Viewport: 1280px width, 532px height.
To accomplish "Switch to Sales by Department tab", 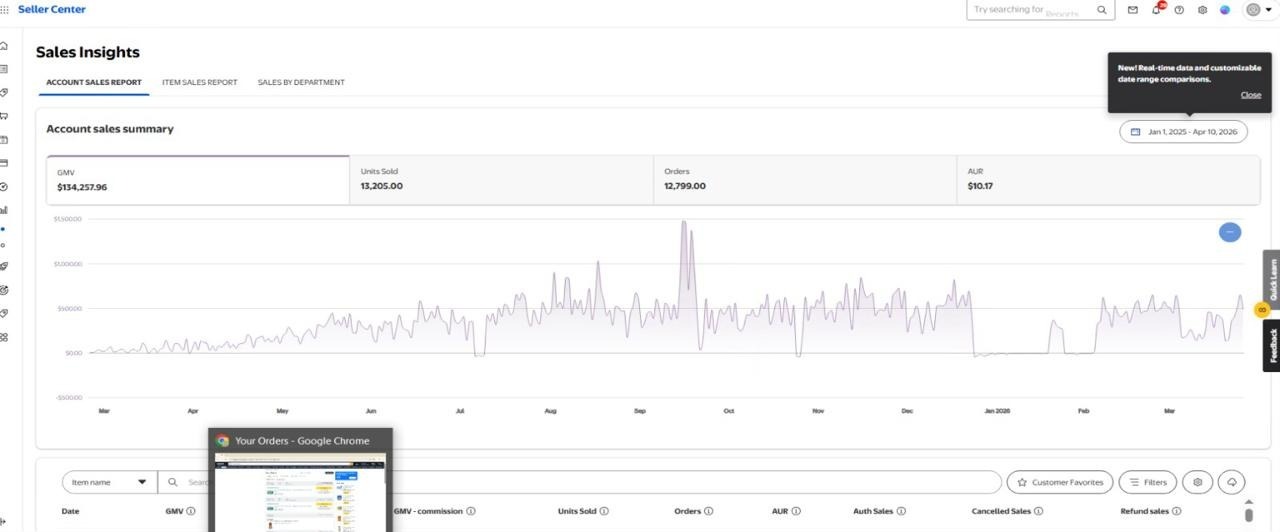I will point(301,82).
